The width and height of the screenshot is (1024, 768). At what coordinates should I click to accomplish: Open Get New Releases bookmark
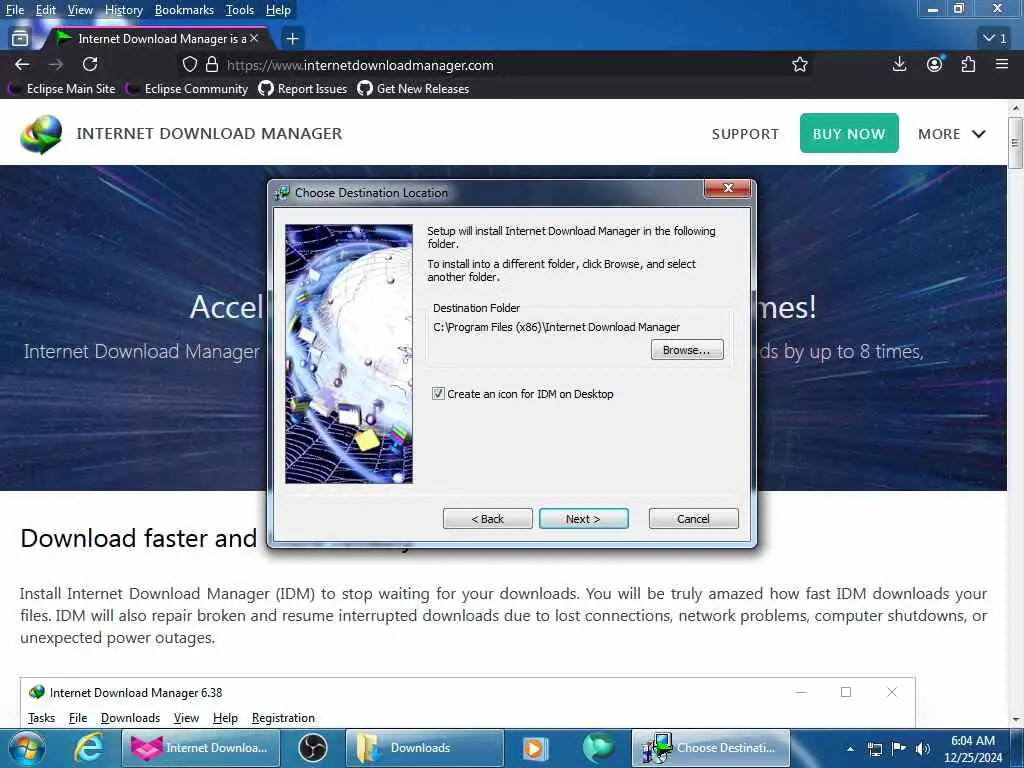[413, 89]
